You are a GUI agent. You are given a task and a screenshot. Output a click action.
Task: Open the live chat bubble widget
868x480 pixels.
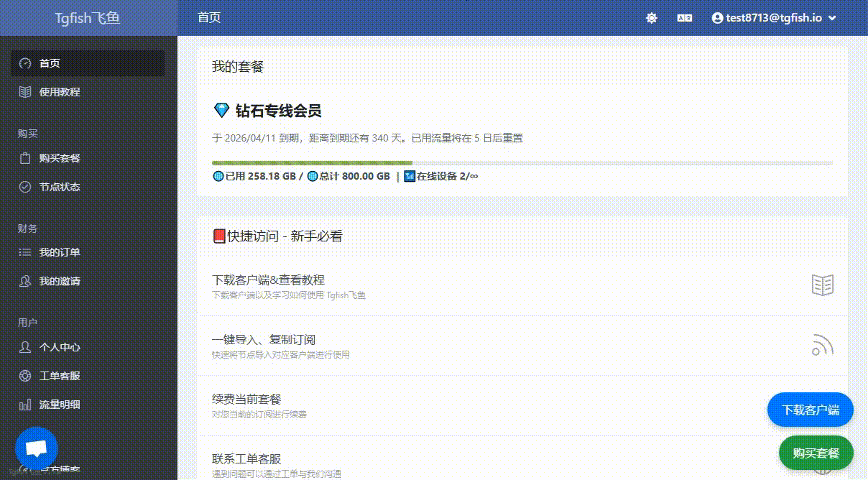[37, 449]
